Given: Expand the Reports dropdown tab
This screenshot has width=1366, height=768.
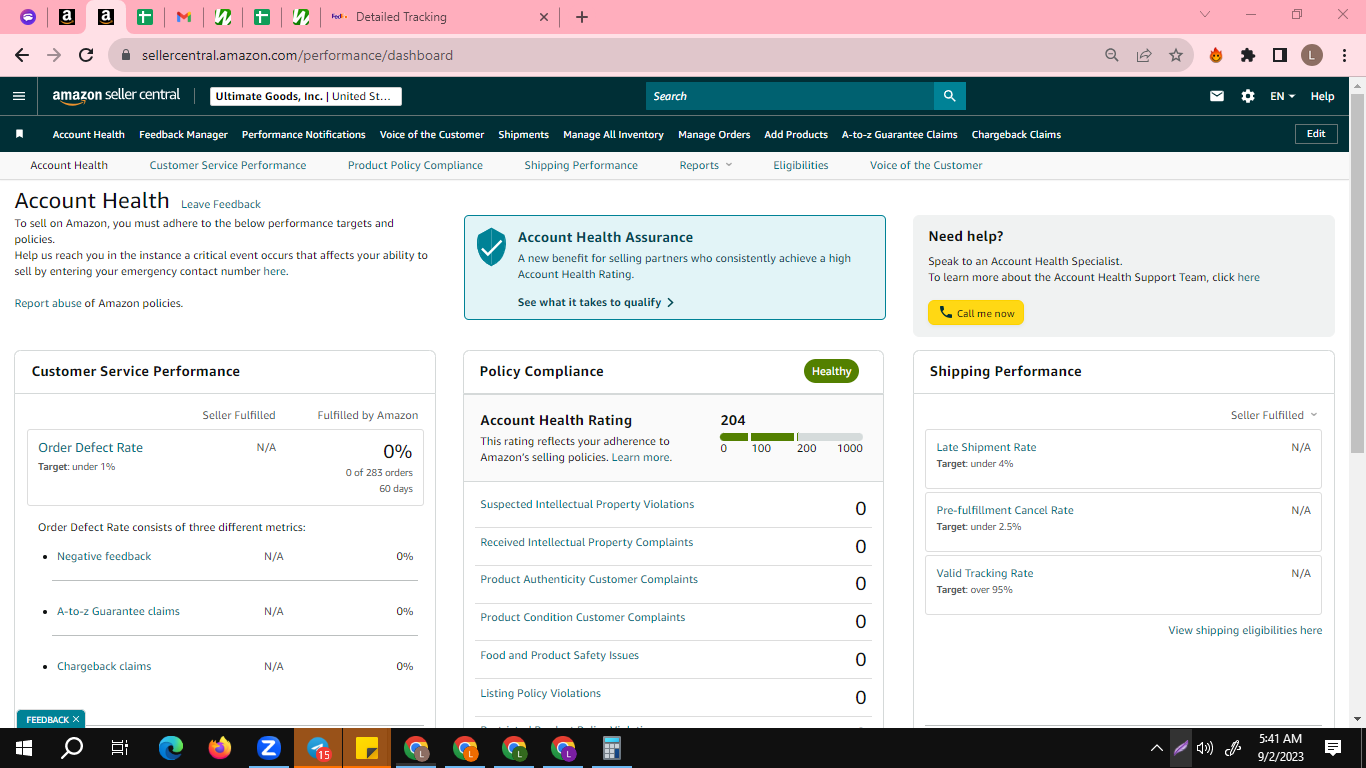Looking at the screenshot, I should pyautogui.click(x=705, y=165).
